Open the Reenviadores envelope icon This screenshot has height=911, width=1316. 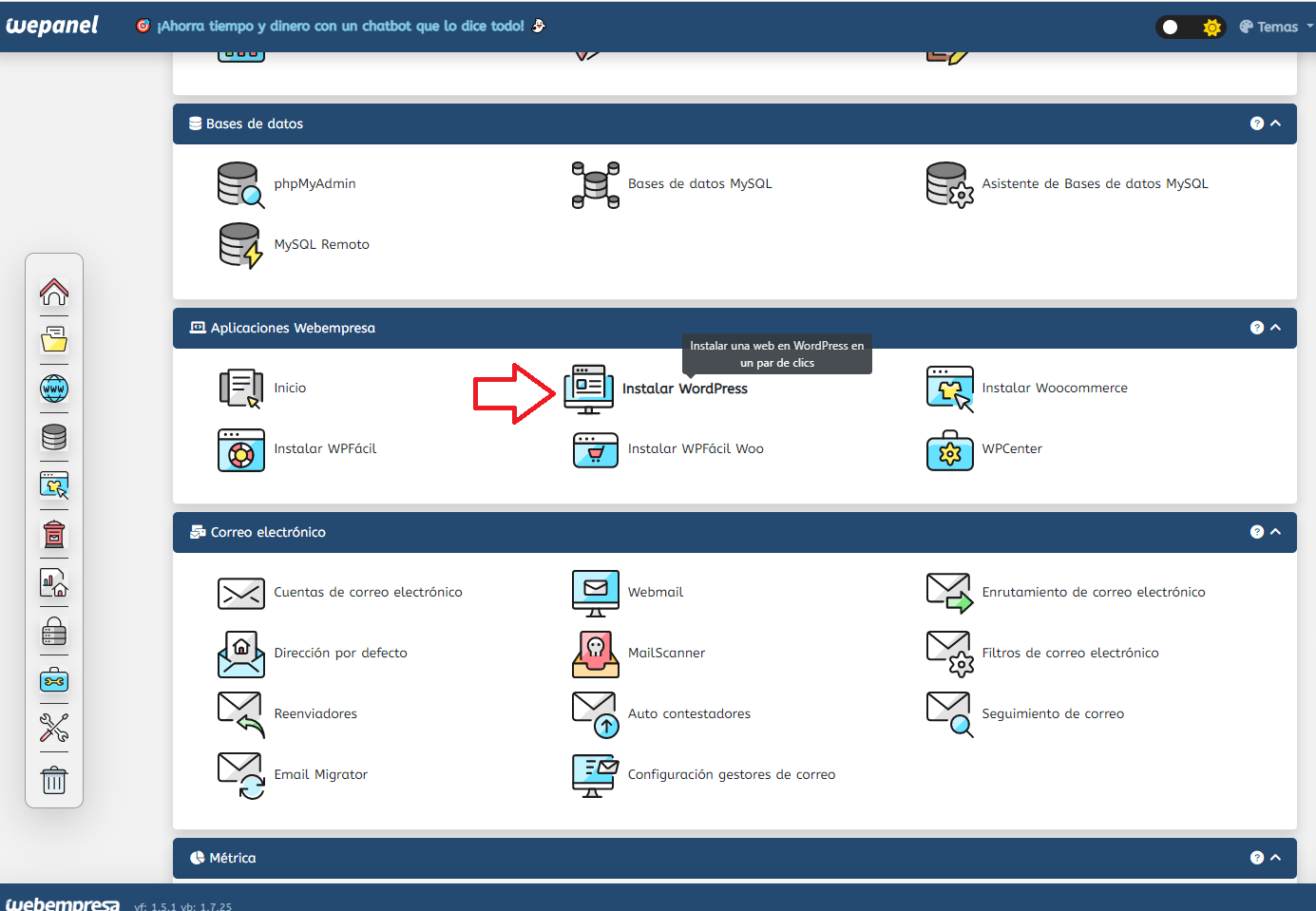tap(241, 714)
